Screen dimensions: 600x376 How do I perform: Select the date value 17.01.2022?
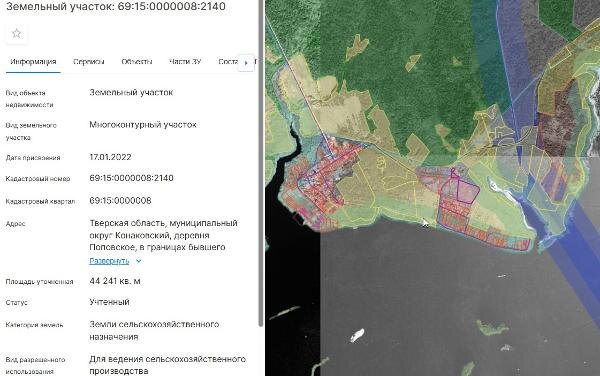[x=110, y=157]
